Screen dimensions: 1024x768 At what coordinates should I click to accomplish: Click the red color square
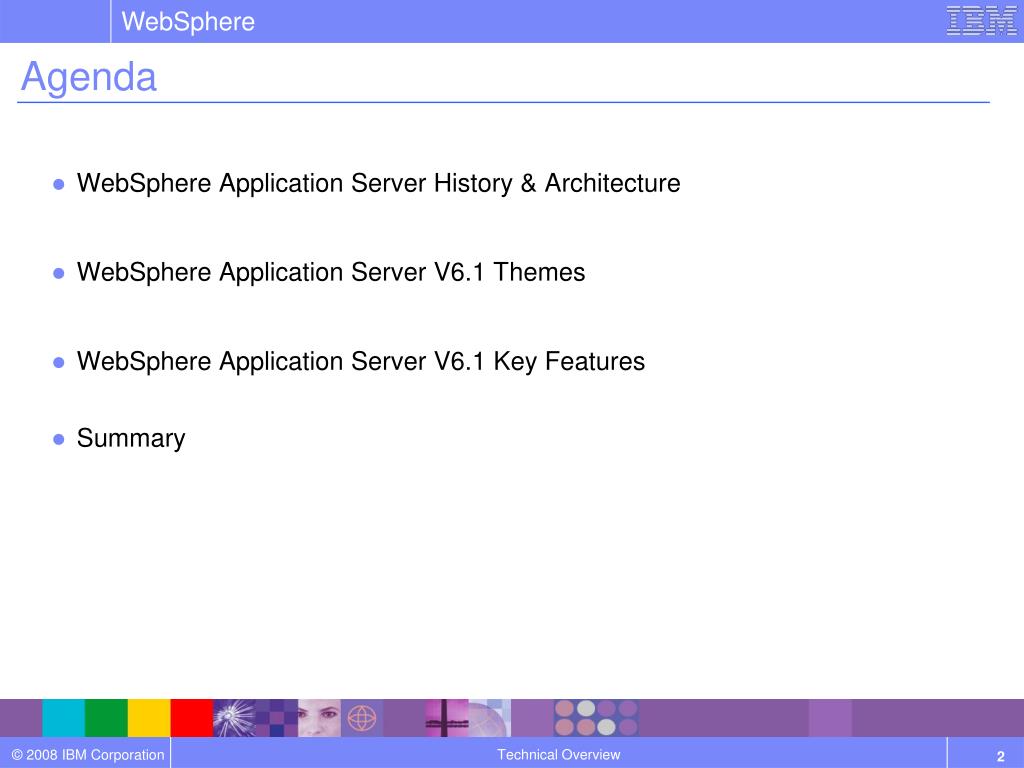click(x=191, y=717)
